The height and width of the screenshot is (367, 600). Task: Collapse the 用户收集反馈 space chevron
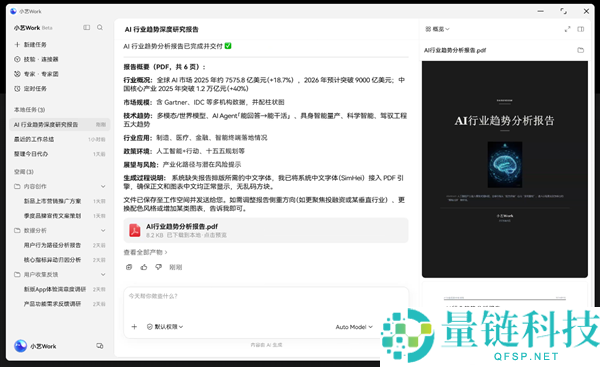[x=103, y=274]
